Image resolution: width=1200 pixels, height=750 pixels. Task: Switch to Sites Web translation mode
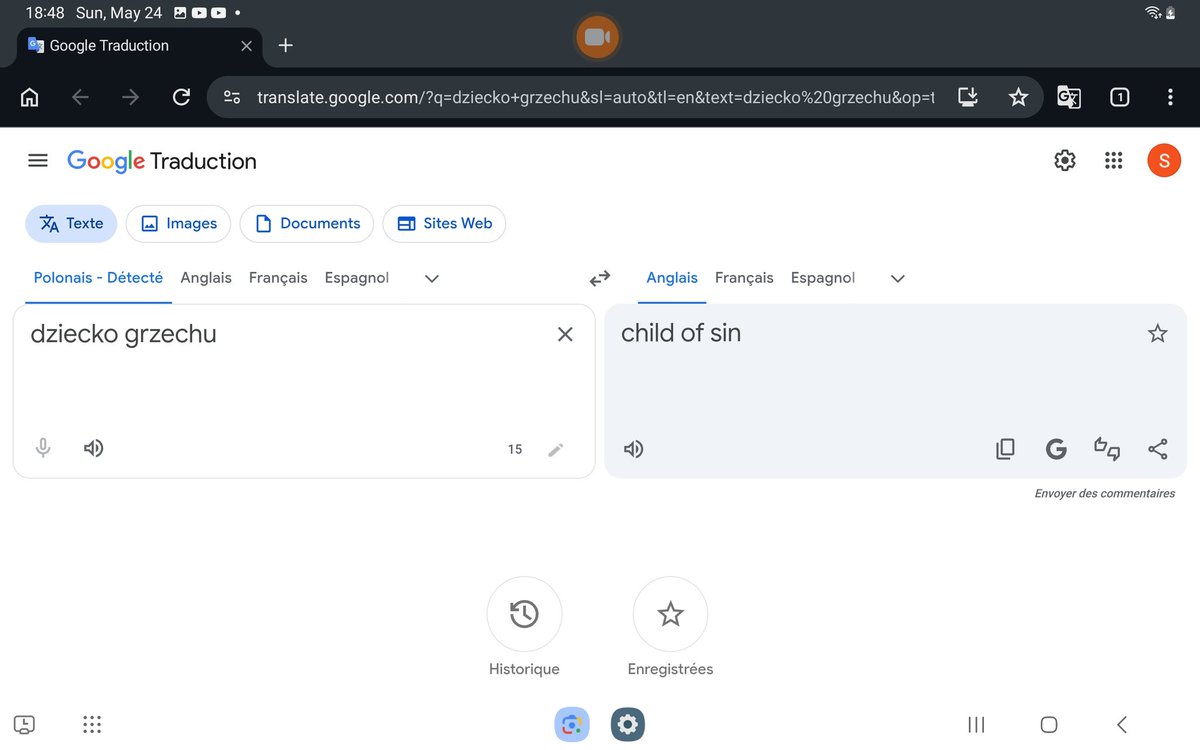tap(444, 224)
